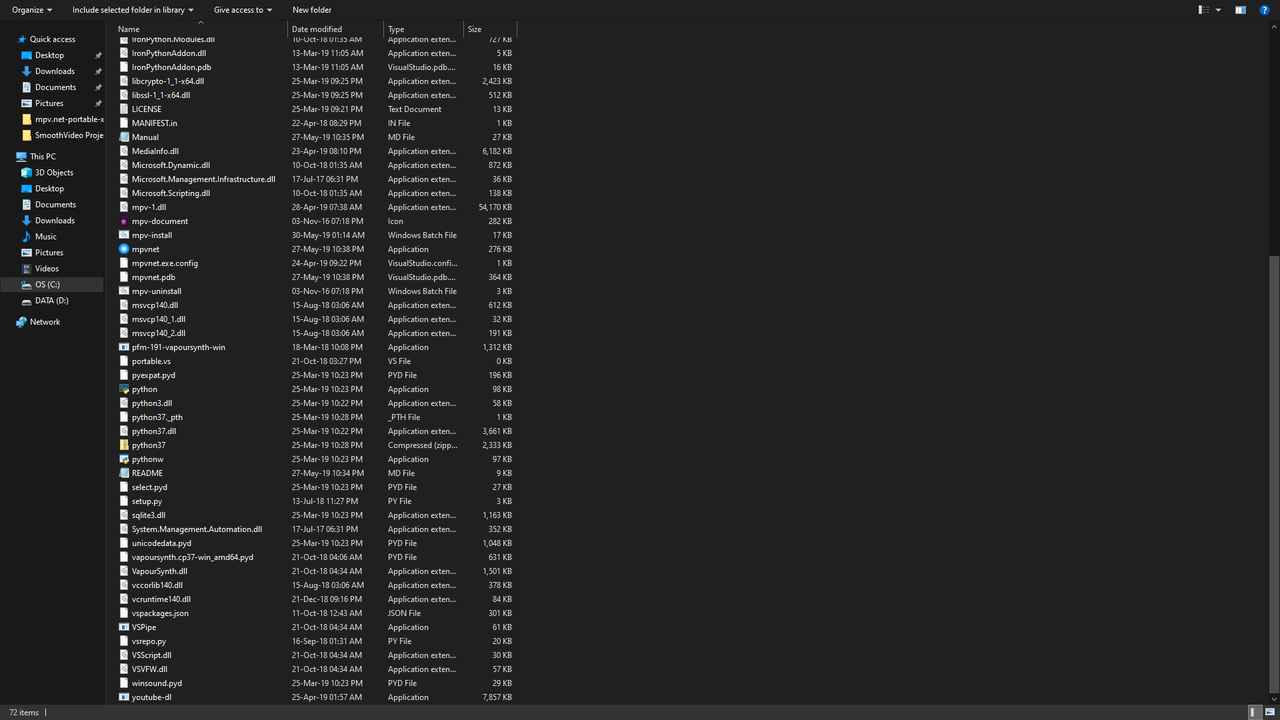Image resolution: width=1280 pixels, height=720 pixels.
Task: Select the sqlite3.dll file name
Action: click(149, 515)
